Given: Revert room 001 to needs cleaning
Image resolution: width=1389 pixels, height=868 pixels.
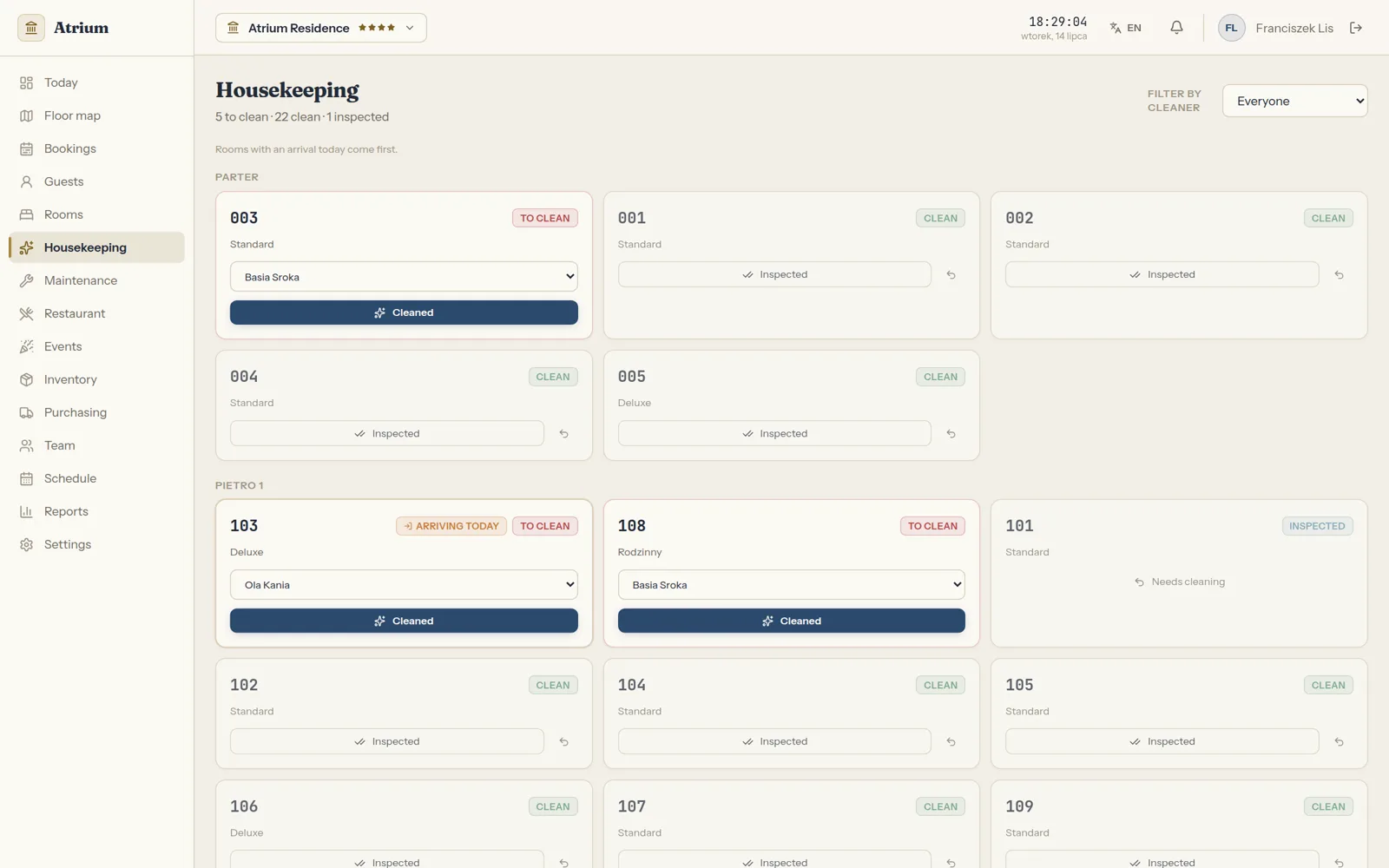Looking at the screenshot, I should (x=951, y=275).
